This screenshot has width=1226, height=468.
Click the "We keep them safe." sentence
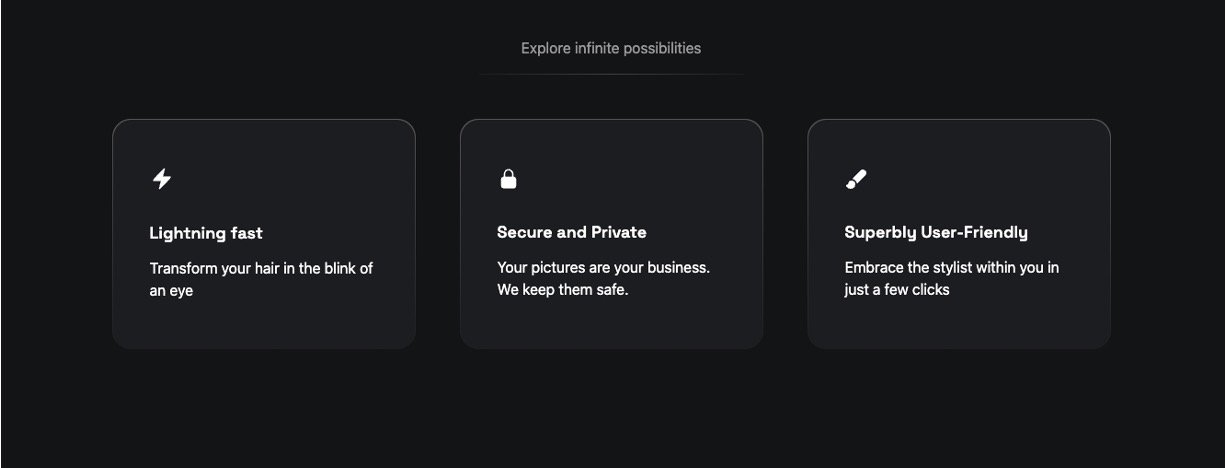pos(562,290)
